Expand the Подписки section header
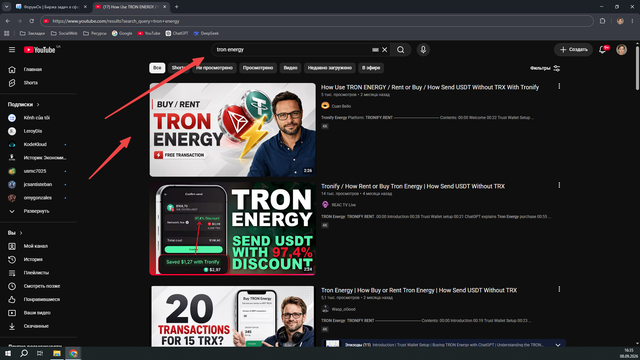This screenshot has height=360, width=640. point(23,104)
